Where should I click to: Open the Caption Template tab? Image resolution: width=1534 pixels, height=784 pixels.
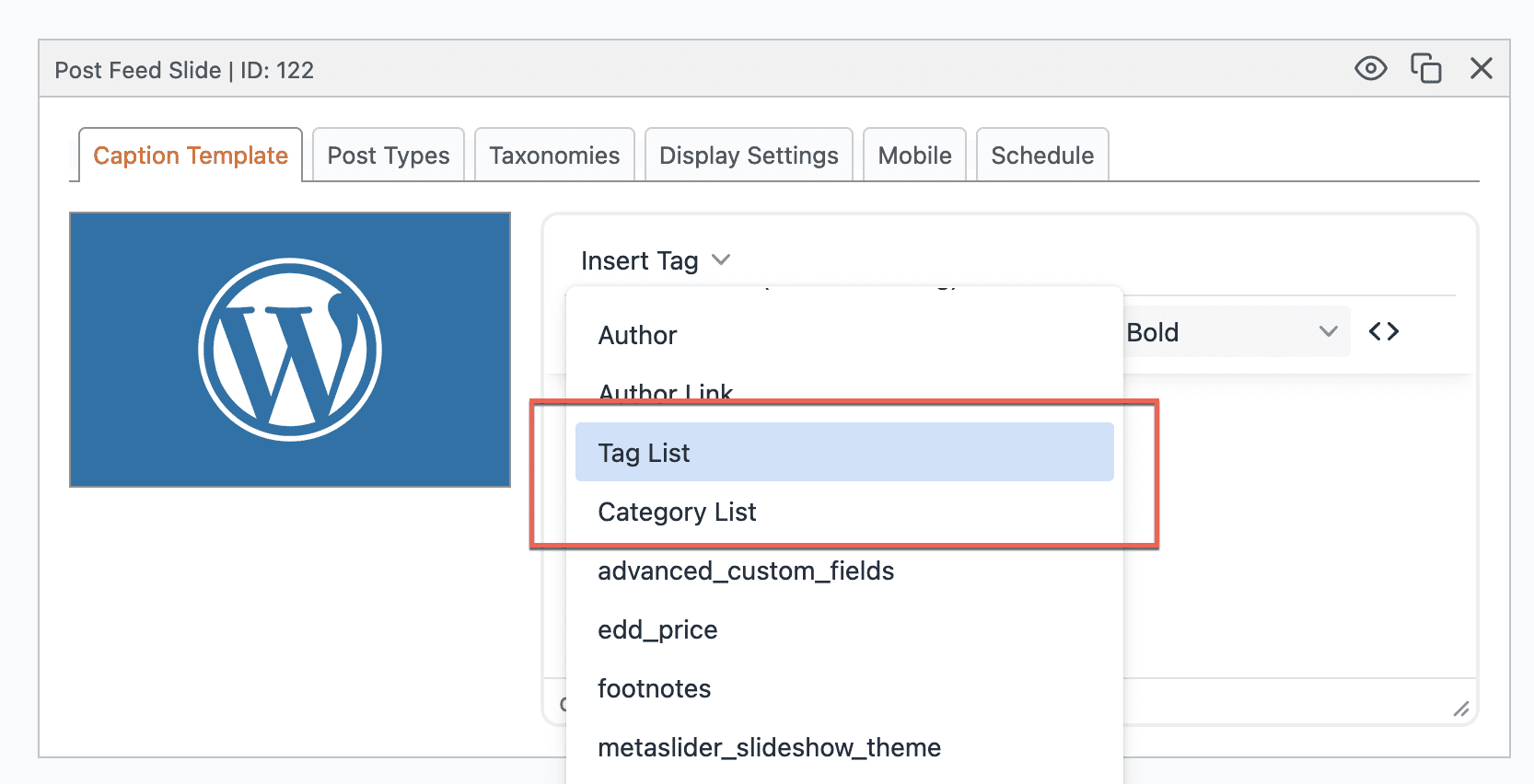pos(191,156)
